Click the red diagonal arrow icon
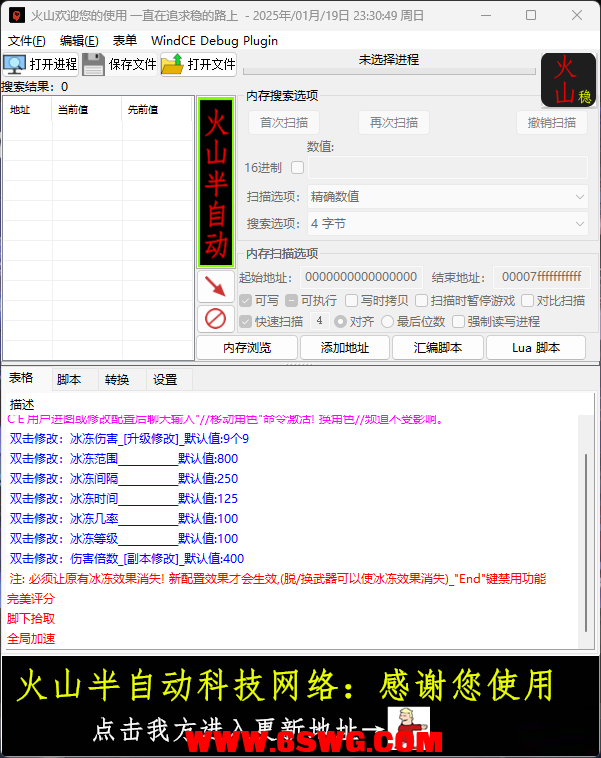 (215, 286)
